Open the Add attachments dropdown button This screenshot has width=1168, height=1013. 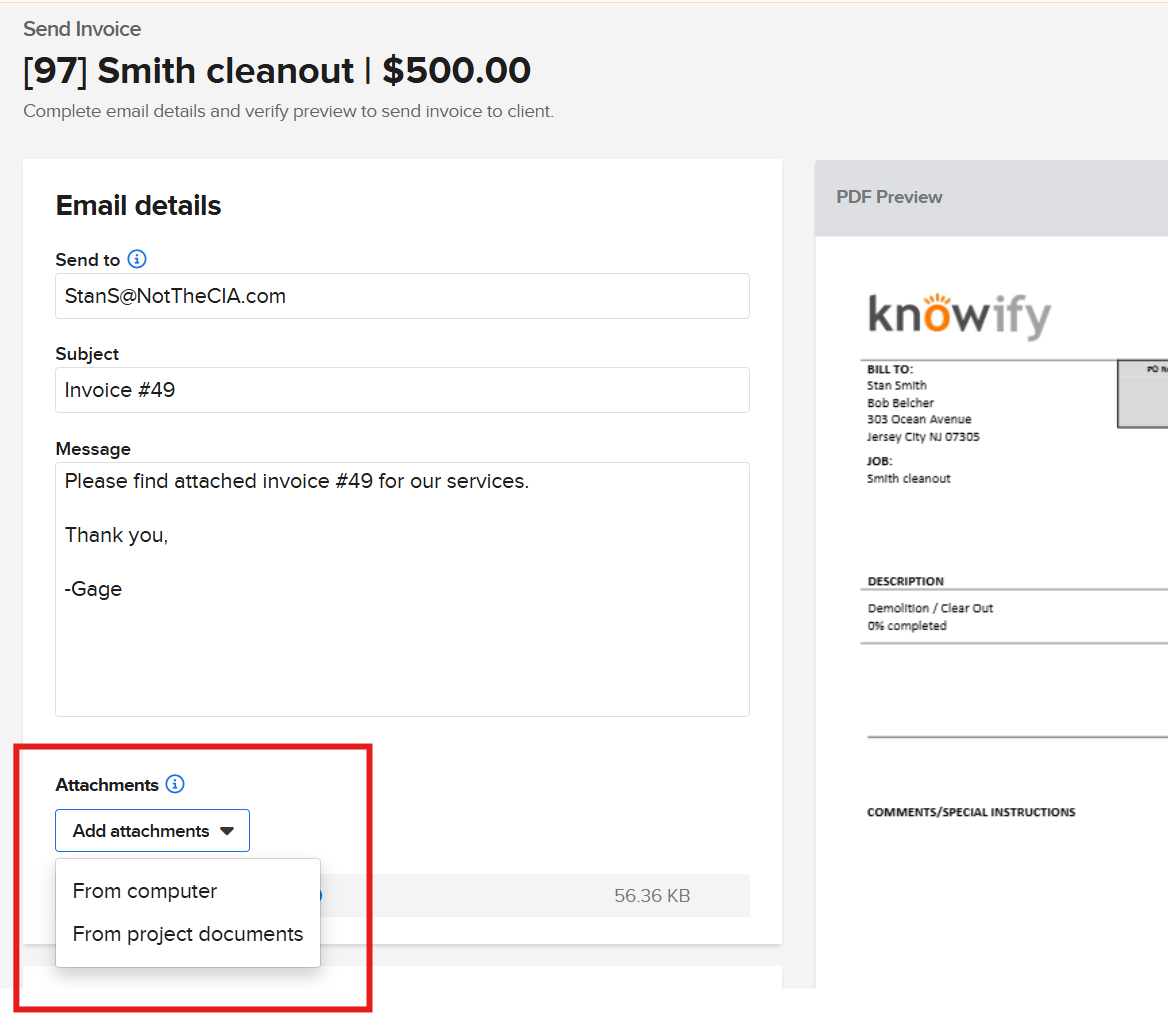(152, 831)
